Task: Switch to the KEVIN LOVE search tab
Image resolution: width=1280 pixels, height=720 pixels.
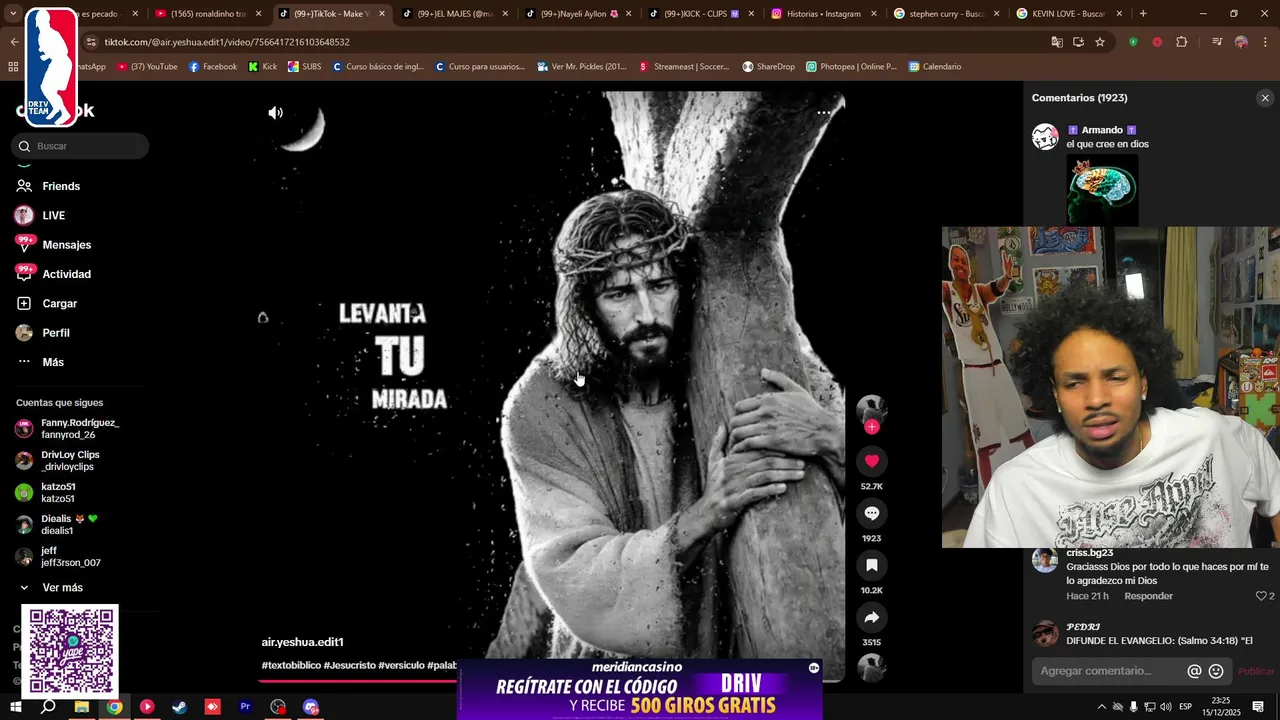Action: tap(1070, 14)
